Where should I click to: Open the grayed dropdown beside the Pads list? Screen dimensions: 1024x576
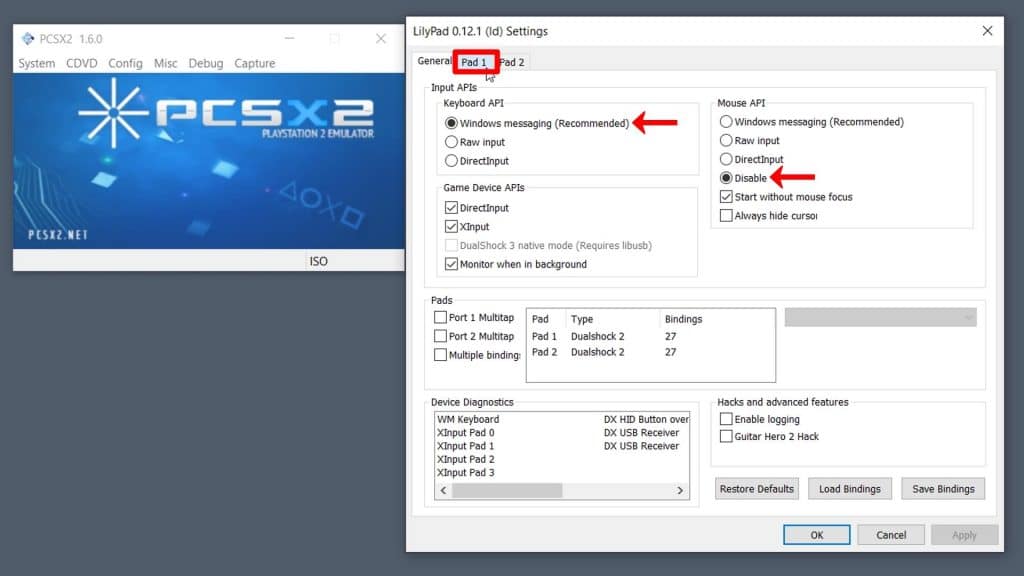[880, 317]
